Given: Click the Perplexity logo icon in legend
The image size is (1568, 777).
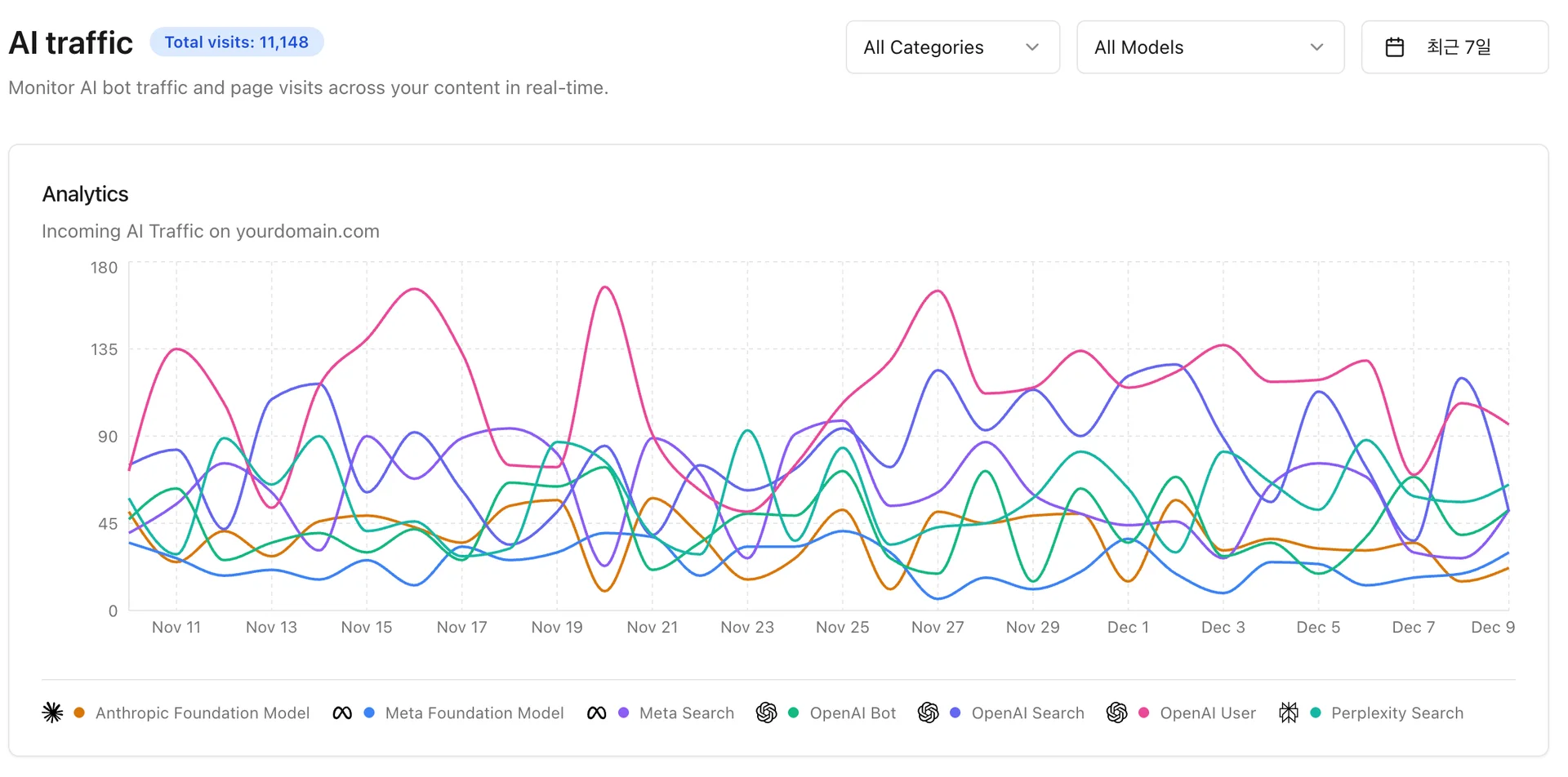Looking at the screenshot, I should pos(1288,713).
